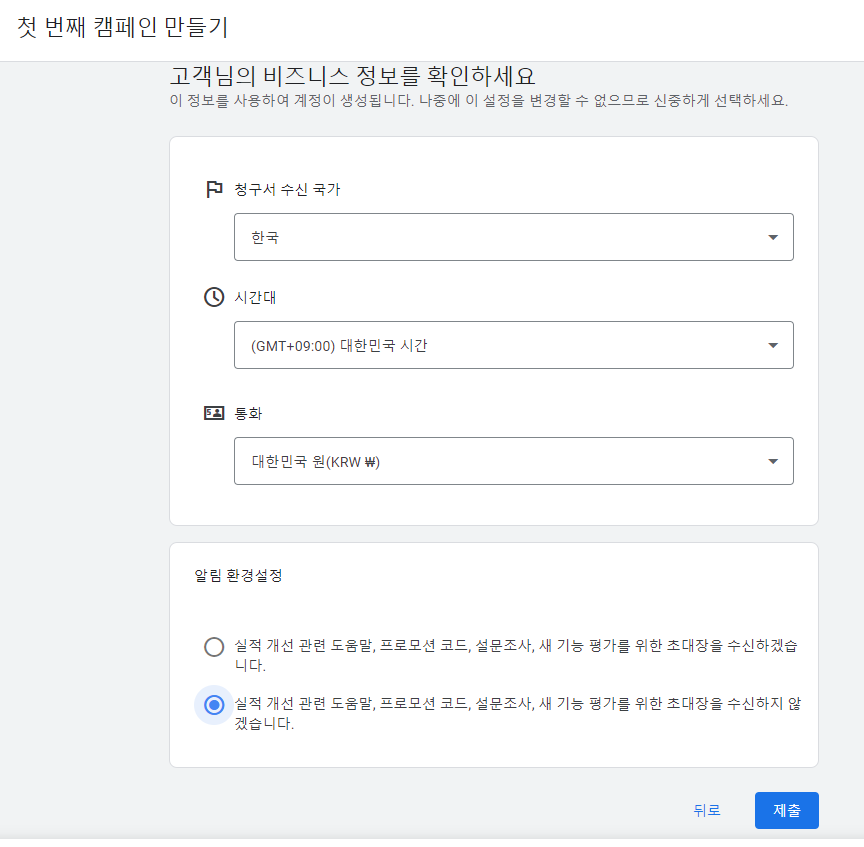Open the billing country dropdown showing 한국

pos(513,237)
